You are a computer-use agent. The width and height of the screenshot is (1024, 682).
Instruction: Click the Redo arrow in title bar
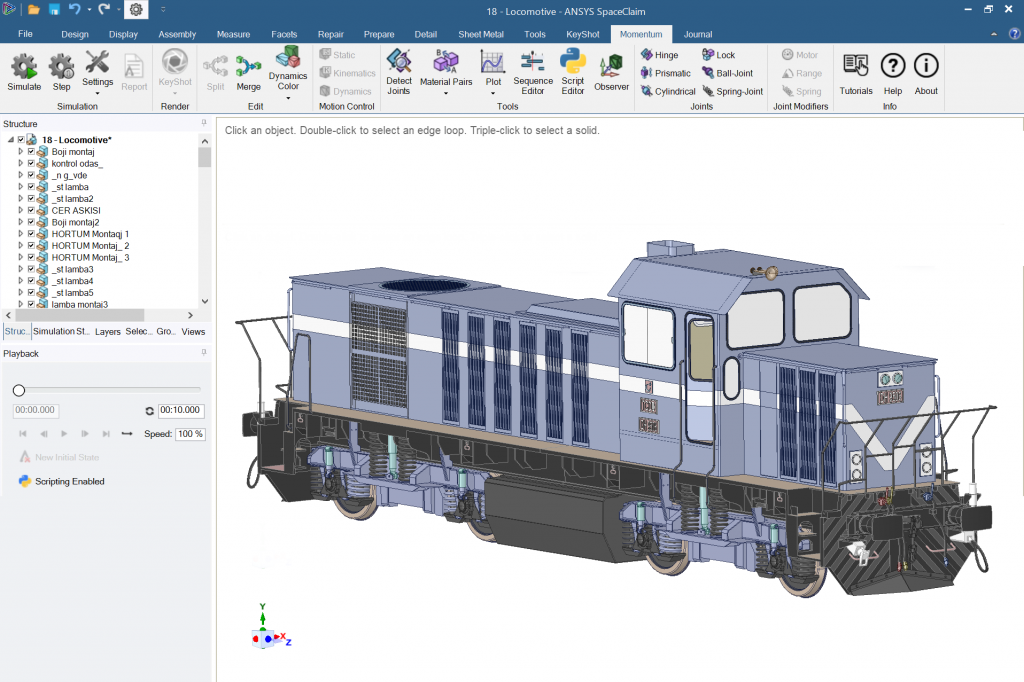tap(104, 9)
